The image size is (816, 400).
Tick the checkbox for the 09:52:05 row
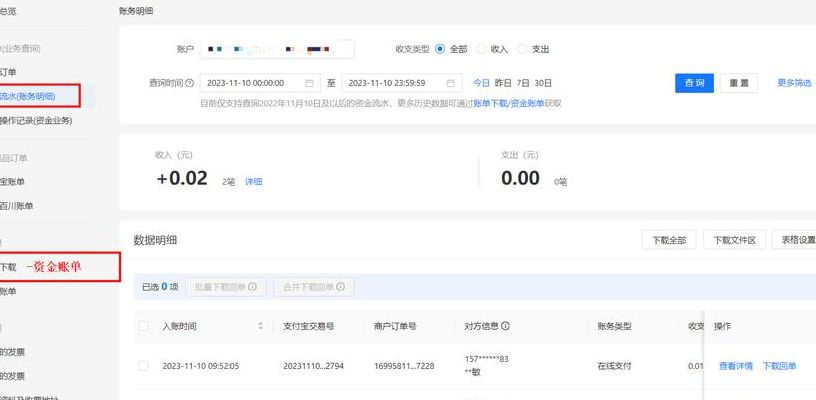click(x=143, y=366)
